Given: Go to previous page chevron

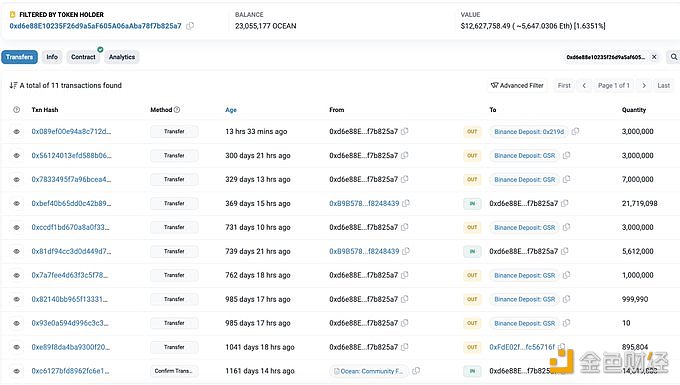Looking at the screenshot, I should 584,85.
